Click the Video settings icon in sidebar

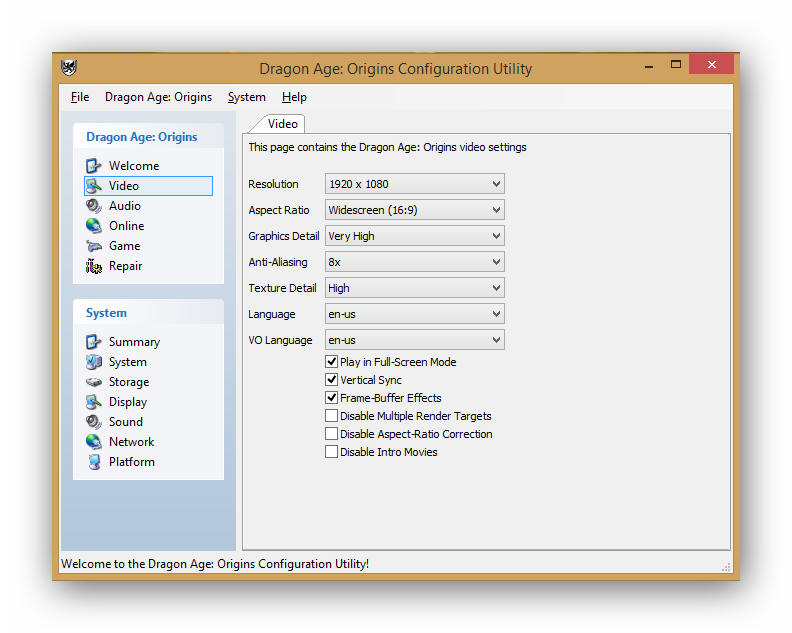tap(93, 186)
